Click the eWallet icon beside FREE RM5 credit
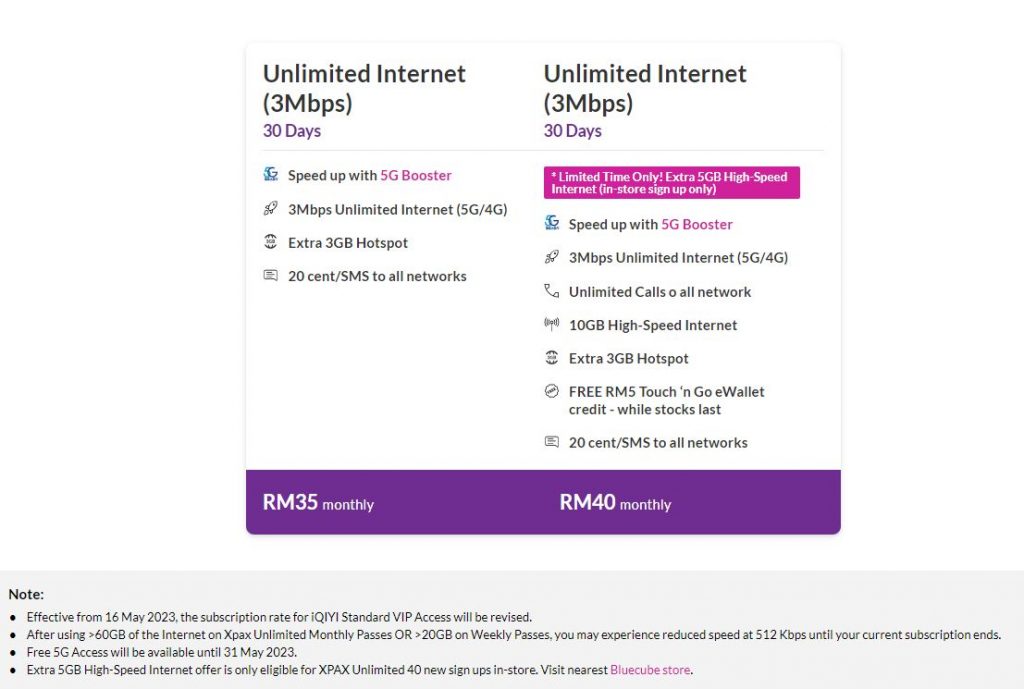The height and width of the screenshot is (689, 1024). tap(551, 391)
